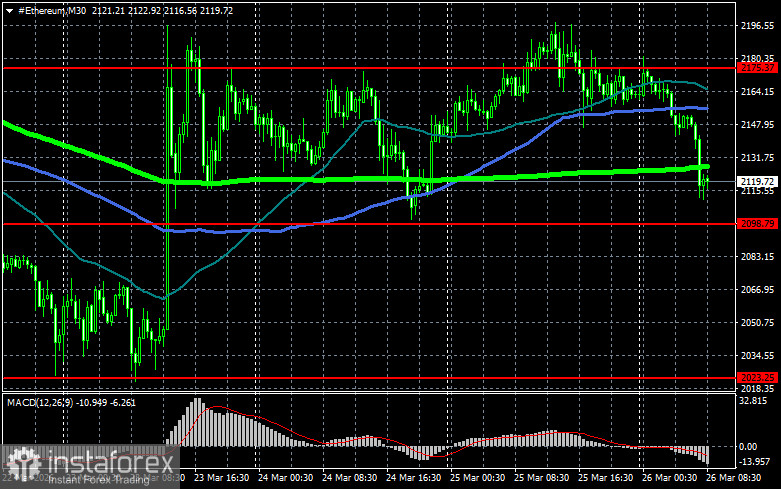Click the MACD scale value 32.815
The height and width of the screenshot is (489, 781).
(754, 401)
